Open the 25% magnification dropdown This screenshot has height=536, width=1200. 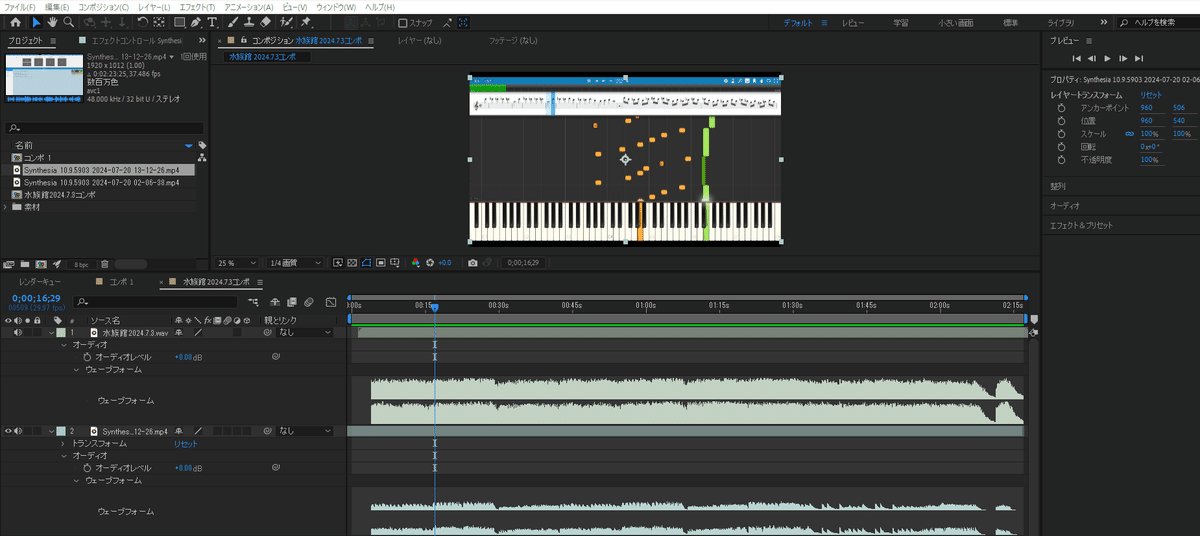[x=237, y=262]
